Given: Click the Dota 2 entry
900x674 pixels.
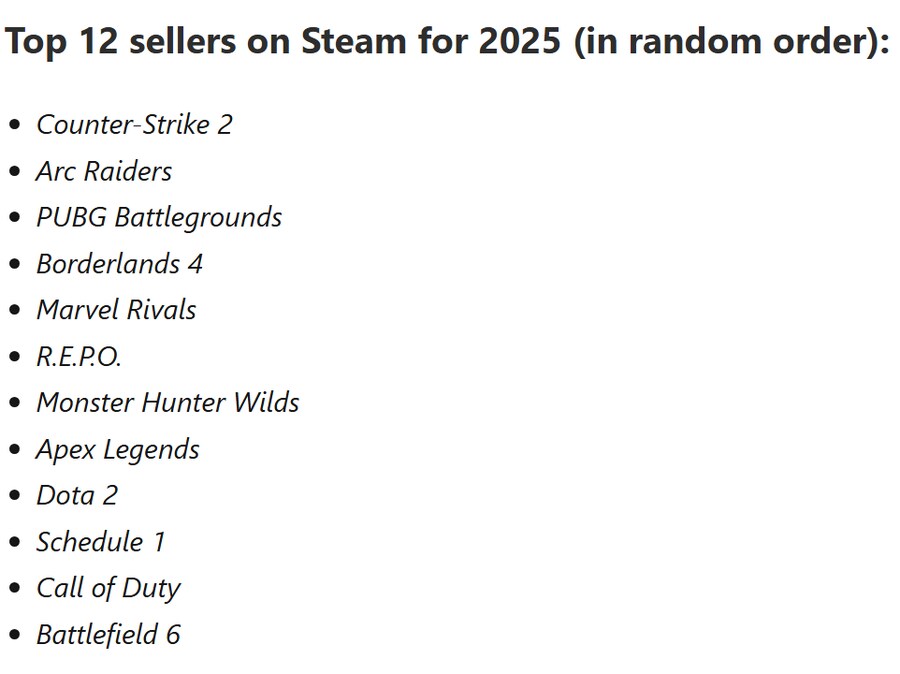Looking at the screenshot, I should [77, 495].
